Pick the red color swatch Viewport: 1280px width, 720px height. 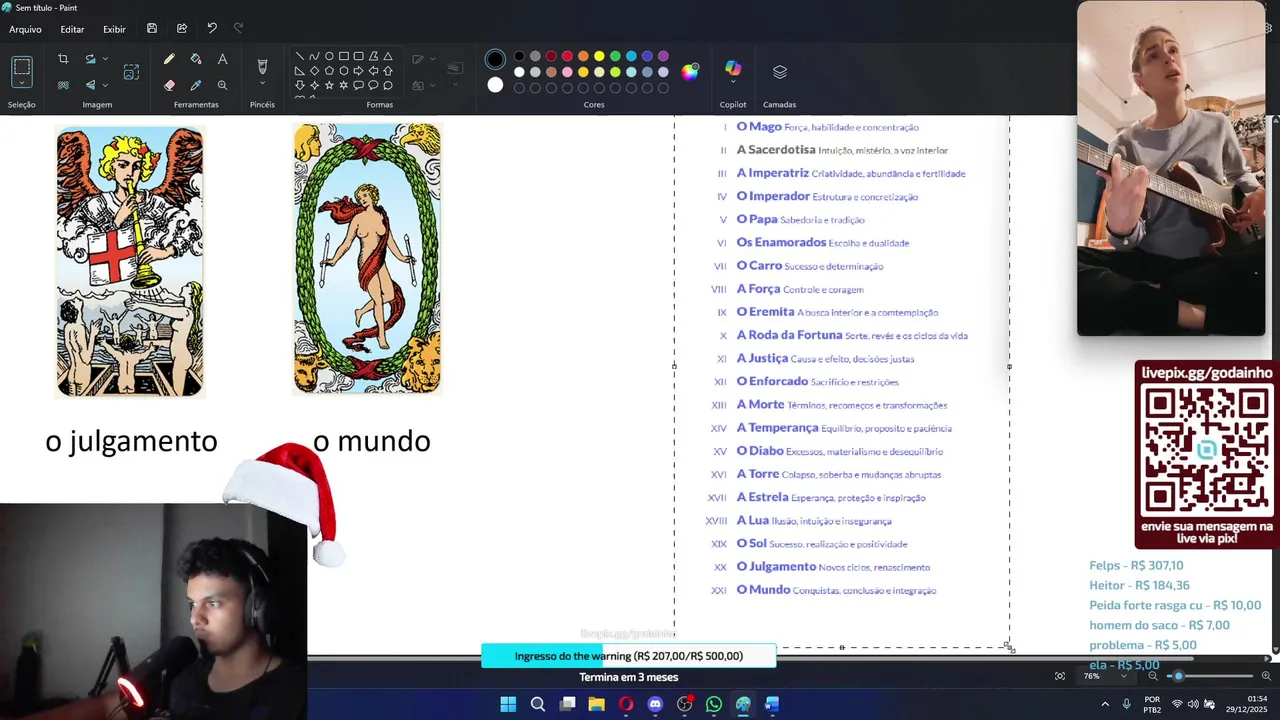click(x=567, y=56)
